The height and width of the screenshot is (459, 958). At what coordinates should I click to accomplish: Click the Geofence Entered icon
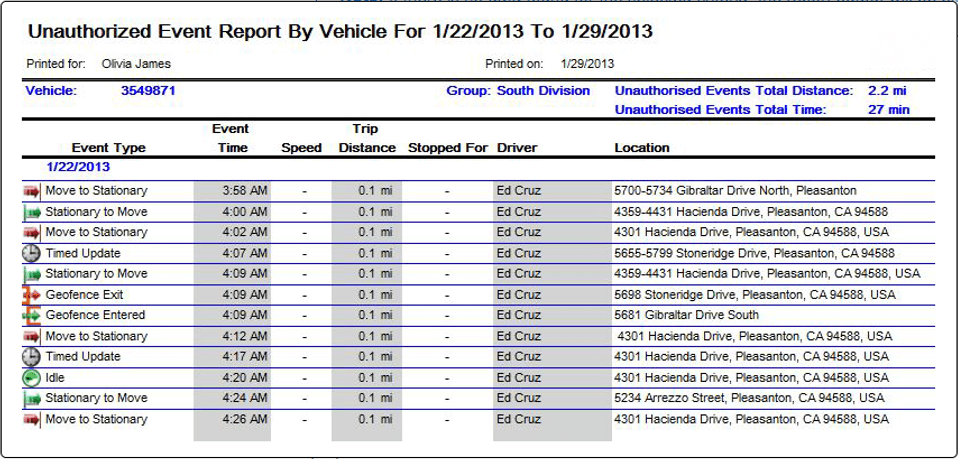click(x=32, y=315)
